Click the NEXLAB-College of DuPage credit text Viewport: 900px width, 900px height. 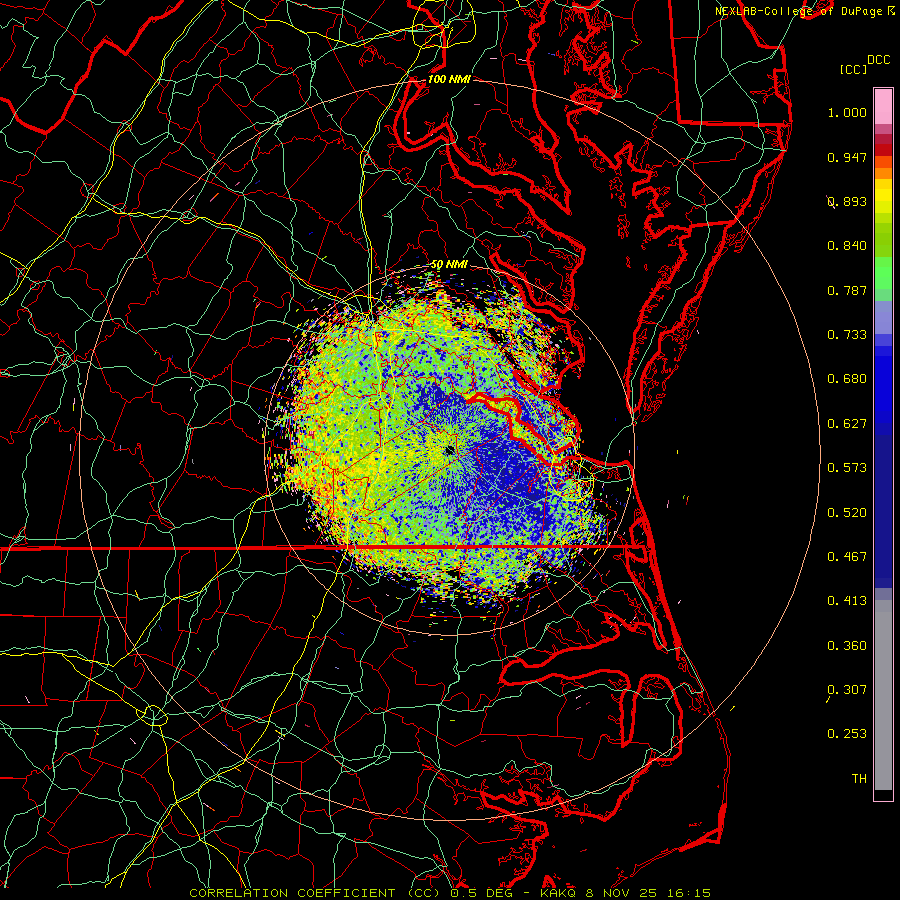(798, 11)
